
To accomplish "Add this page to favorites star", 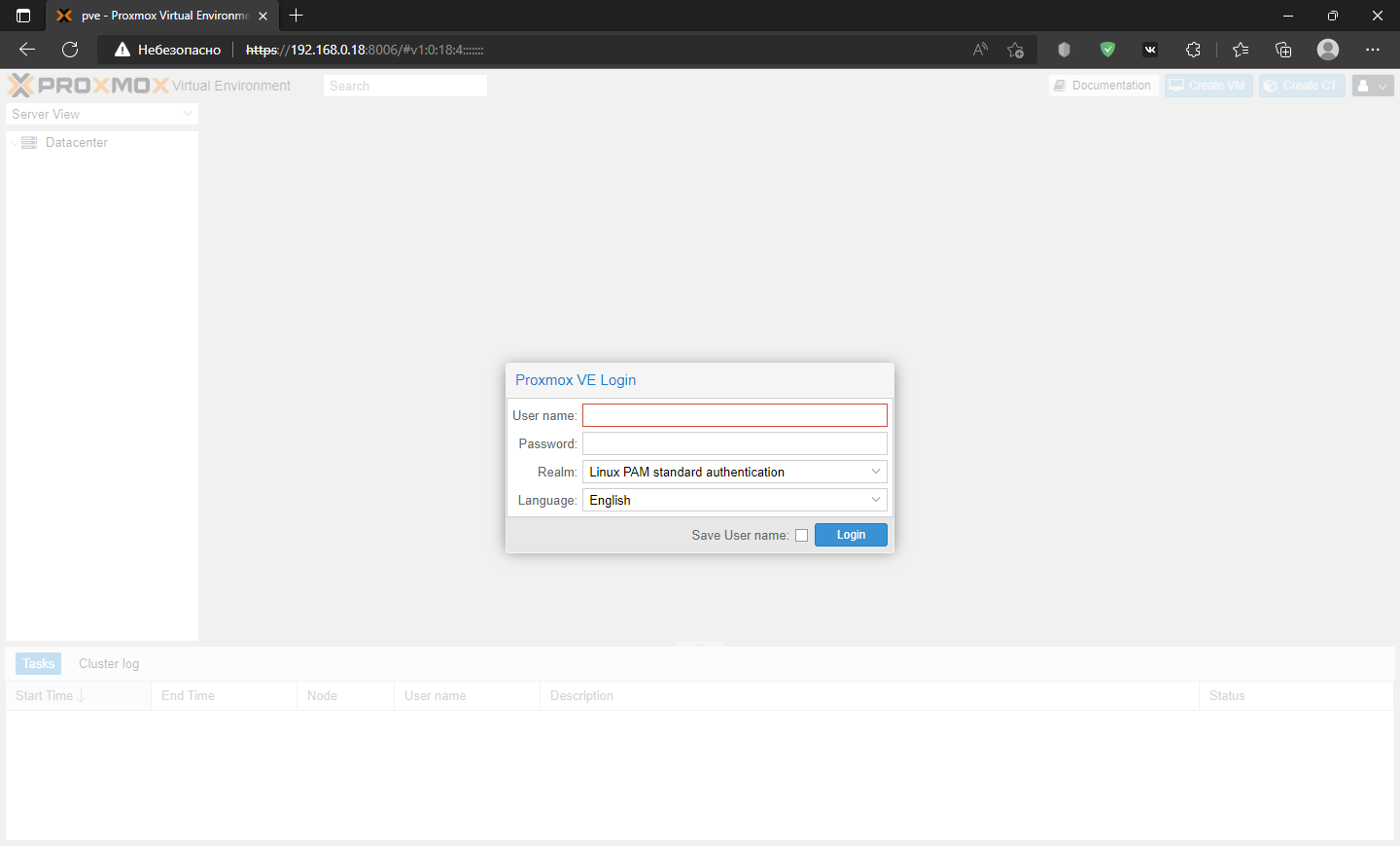I will pyautogui.click(x=1016, y=50).
